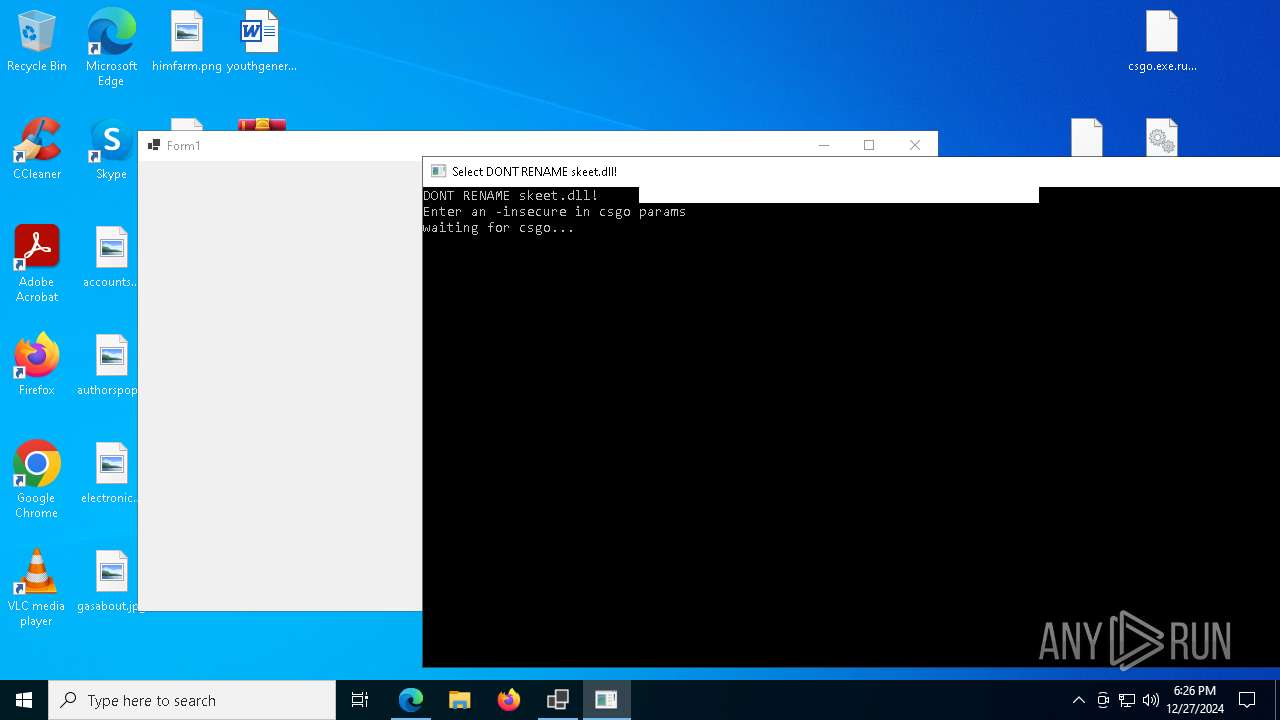Open Firefox desktop shortcut

(37, 366)
